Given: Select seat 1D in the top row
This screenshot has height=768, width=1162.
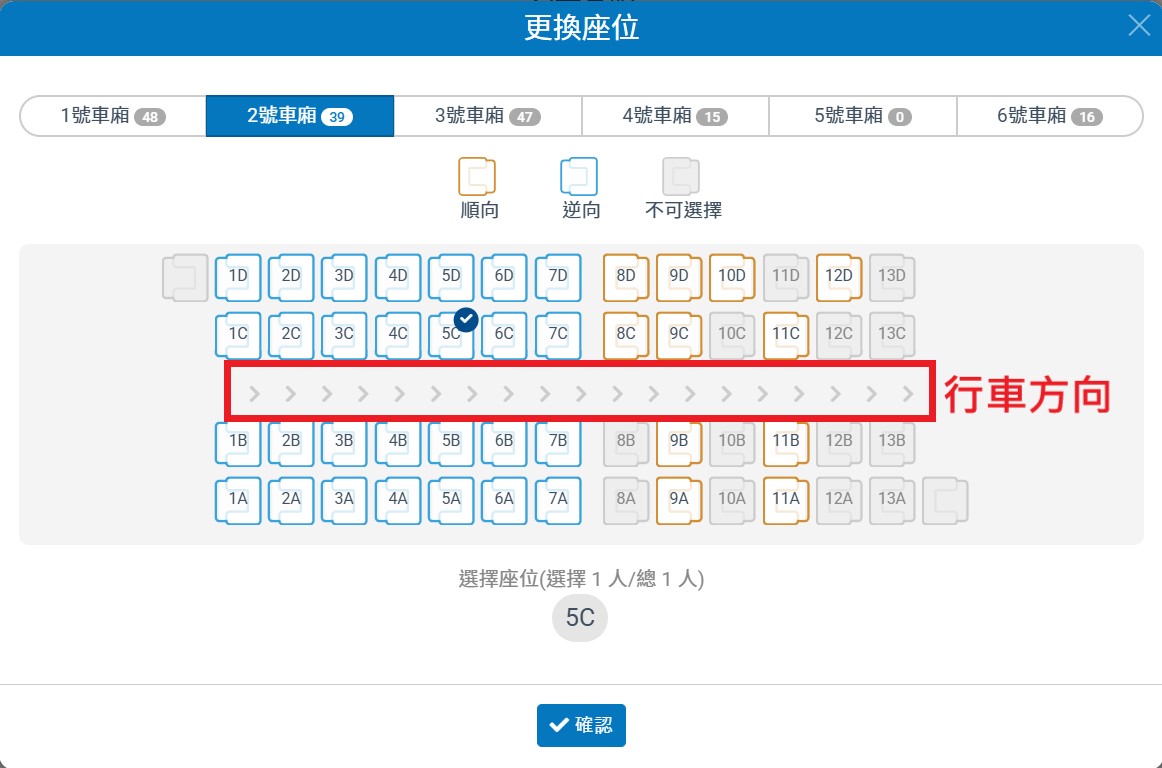Looking at the screenshot, I should (x=238, y=277).
